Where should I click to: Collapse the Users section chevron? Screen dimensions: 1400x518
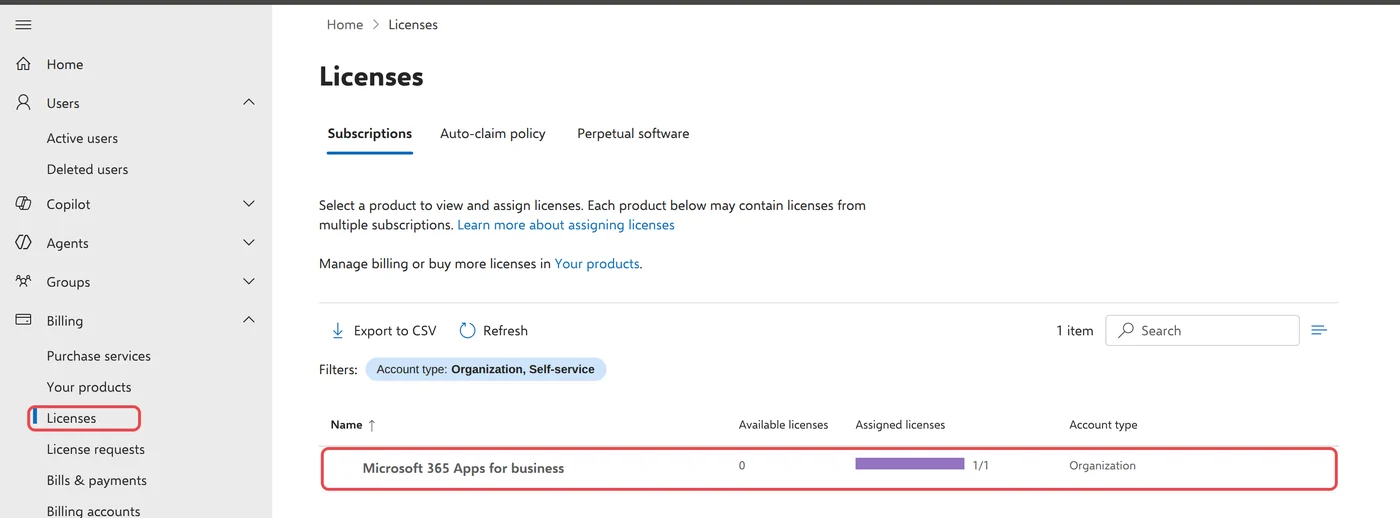(249, 102)
